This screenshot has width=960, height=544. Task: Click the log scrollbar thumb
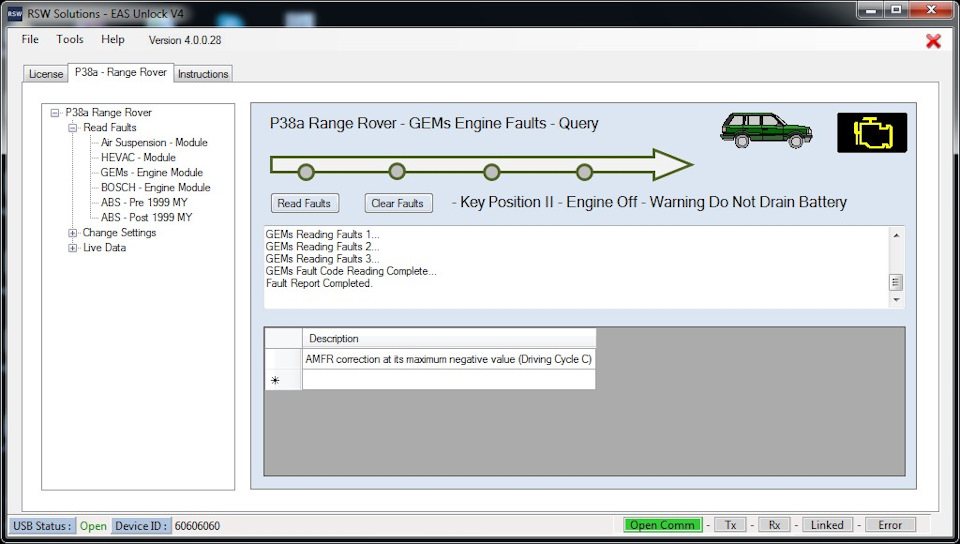896,283
